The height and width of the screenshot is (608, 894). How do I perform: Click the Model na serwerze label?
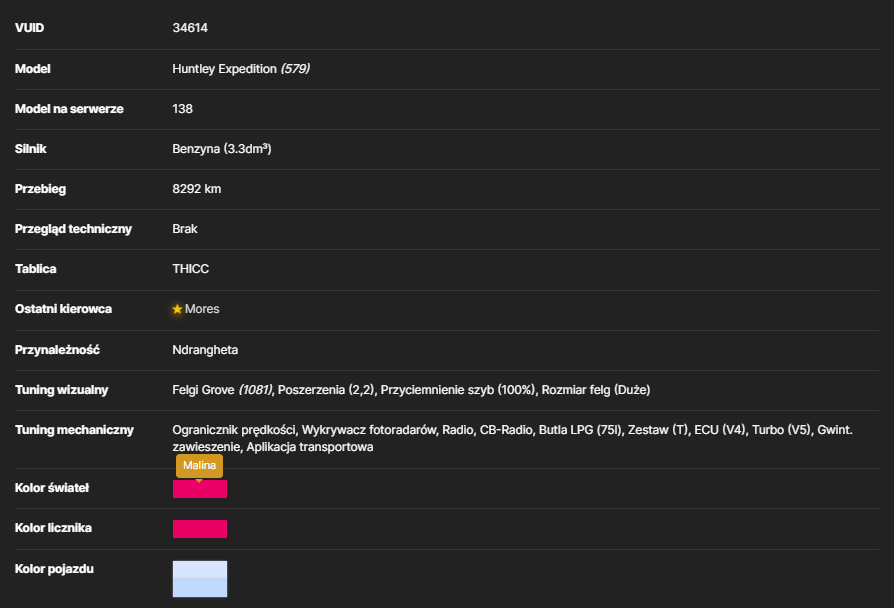[x=69, y=109]
